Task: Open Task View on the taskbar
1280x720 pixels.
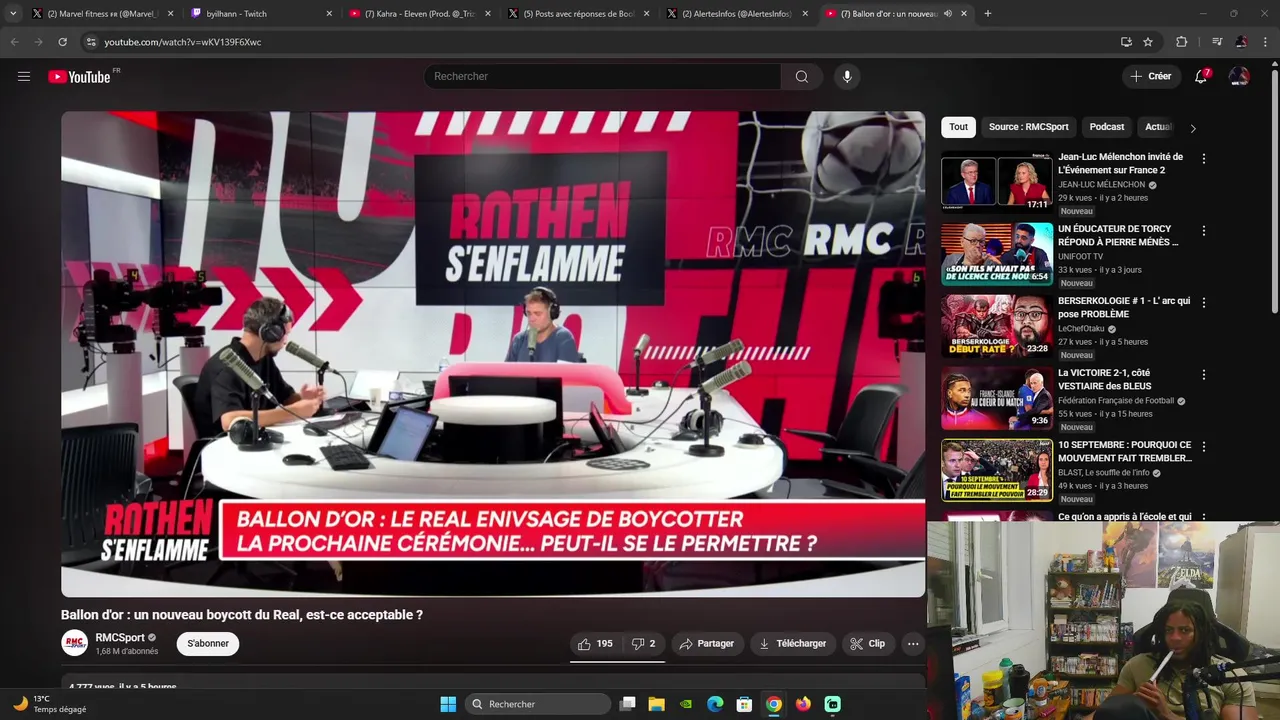Action: (627, 704)
